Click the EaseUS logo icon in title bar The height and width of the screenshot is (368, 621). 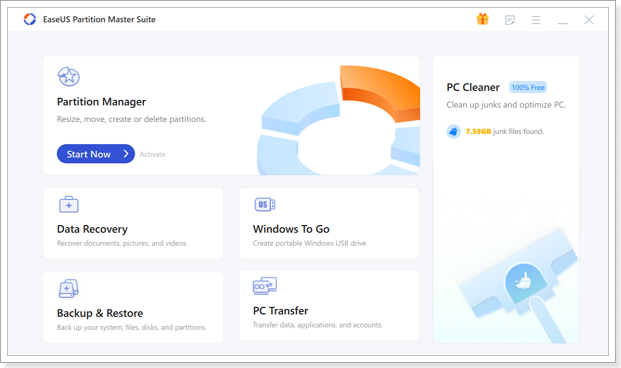click(30, 19)
